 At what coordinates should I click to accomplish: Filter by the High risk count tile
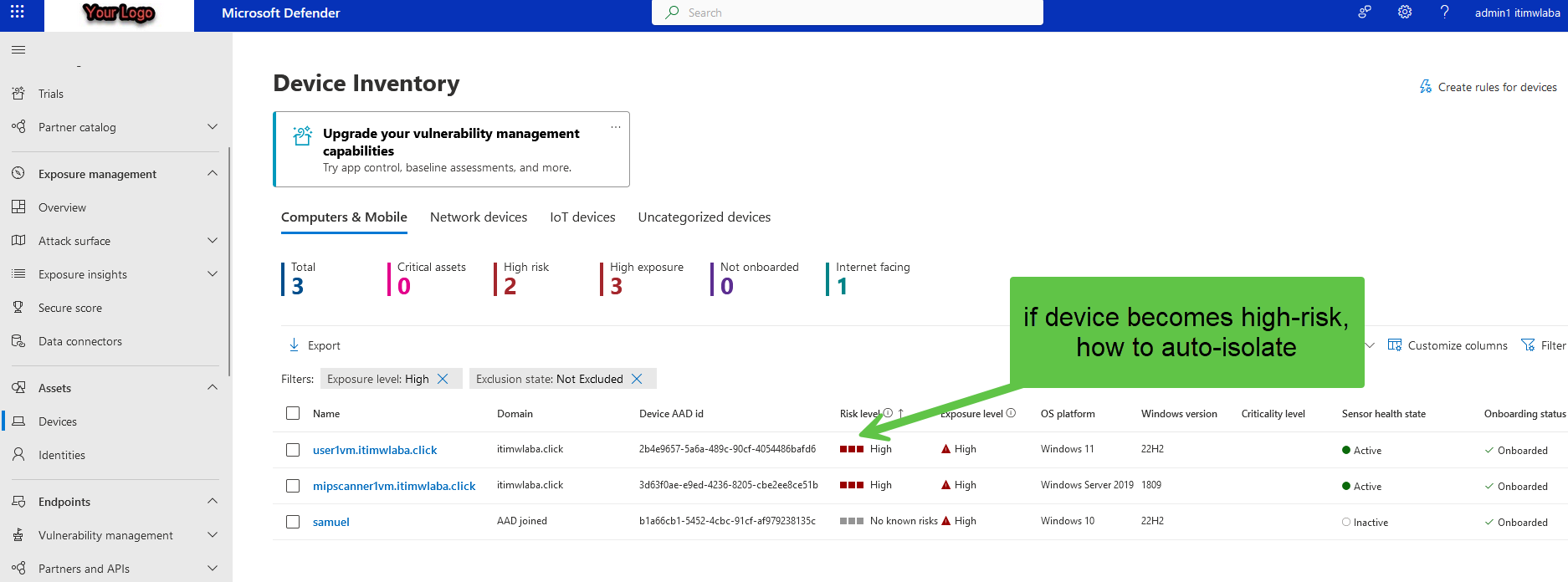pos(523,278)
